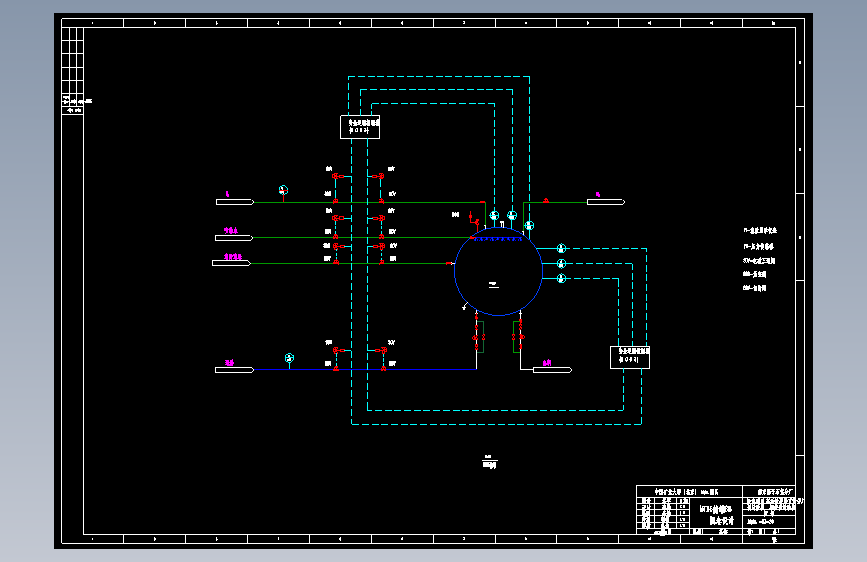Image resolution: width=867 pixels, height=562 pixels.
Task: Click the cyan instrument circle on the blue pipe
Action: 289,358
